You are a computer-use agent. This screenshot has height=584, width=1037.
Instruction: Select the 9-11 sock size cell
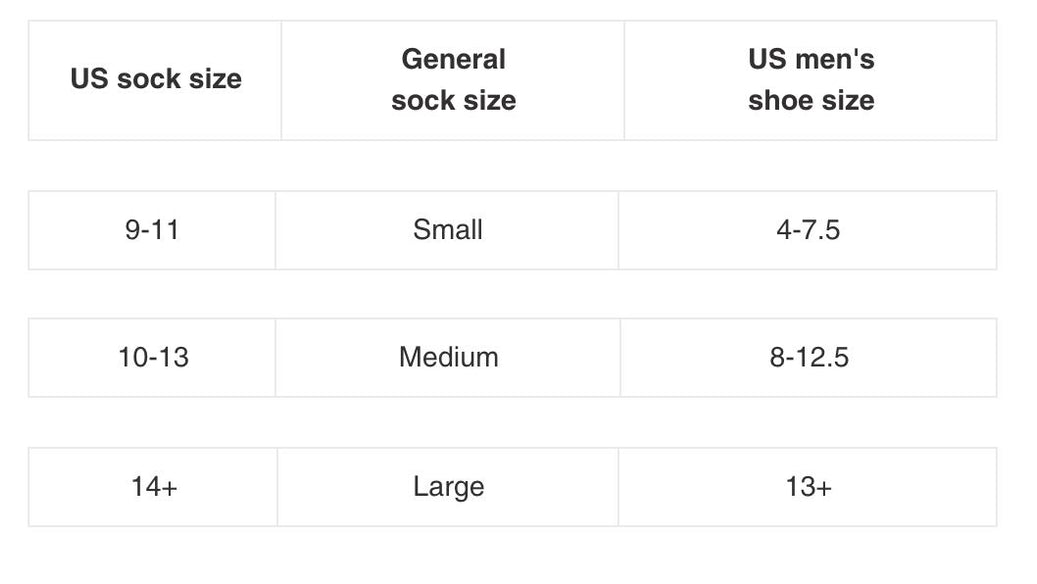tap(152, 230)
